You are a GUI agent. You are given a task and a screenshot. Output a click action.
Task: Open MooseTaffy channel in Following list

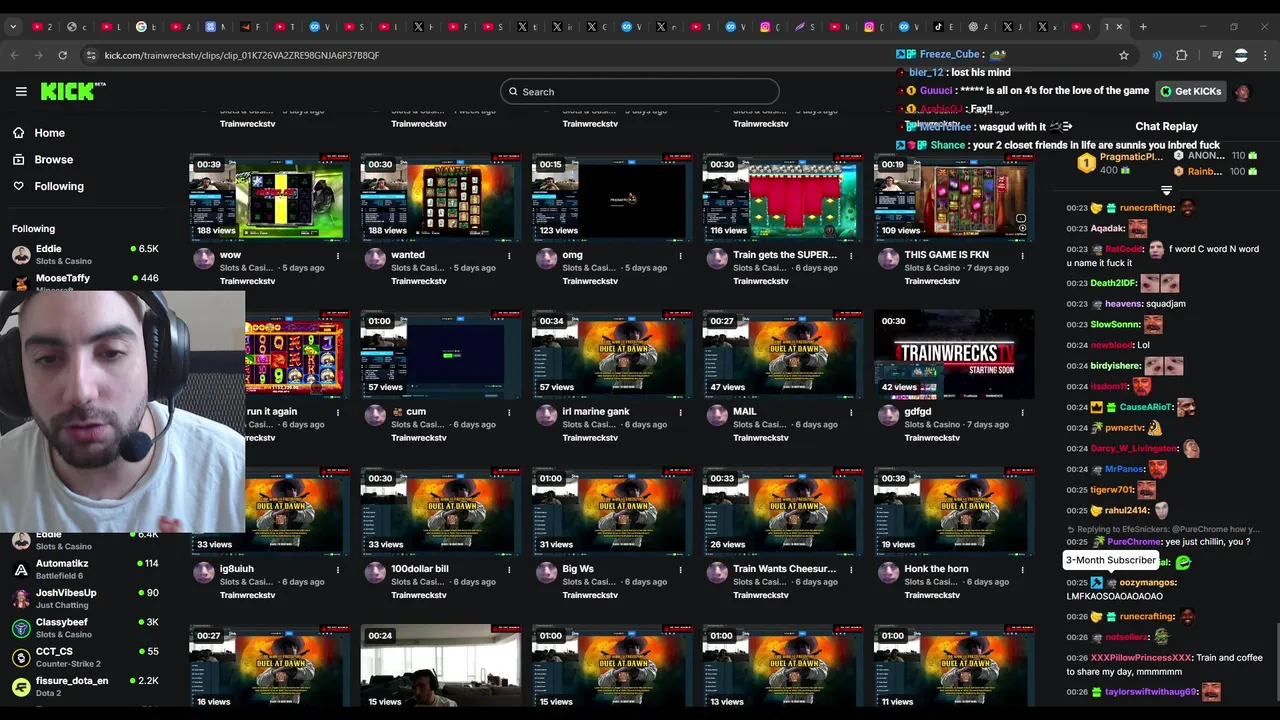[85, 281]
